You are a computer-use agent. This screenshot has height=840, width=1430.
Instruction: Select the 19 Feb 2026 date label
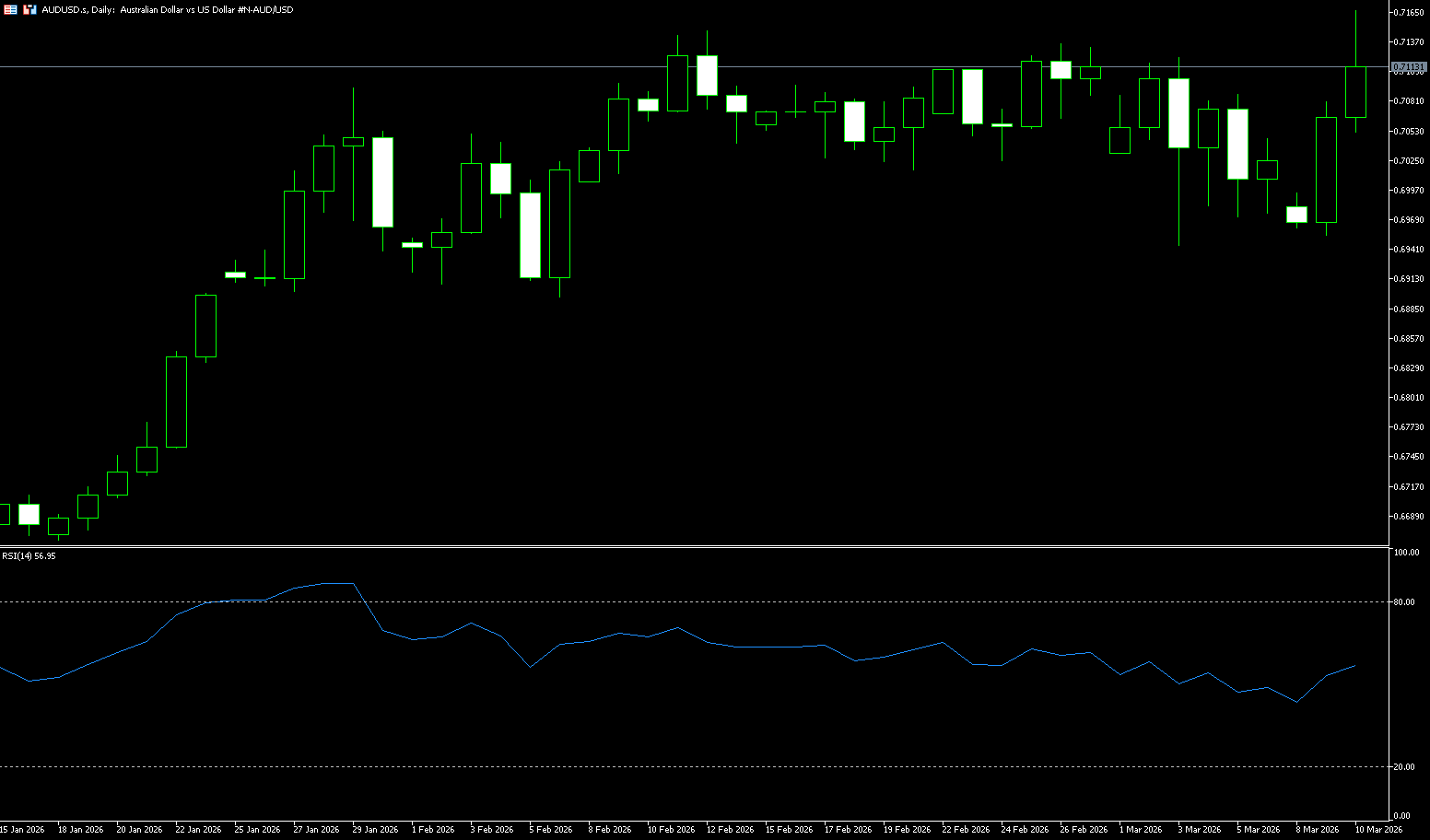(x=907, y=830)
